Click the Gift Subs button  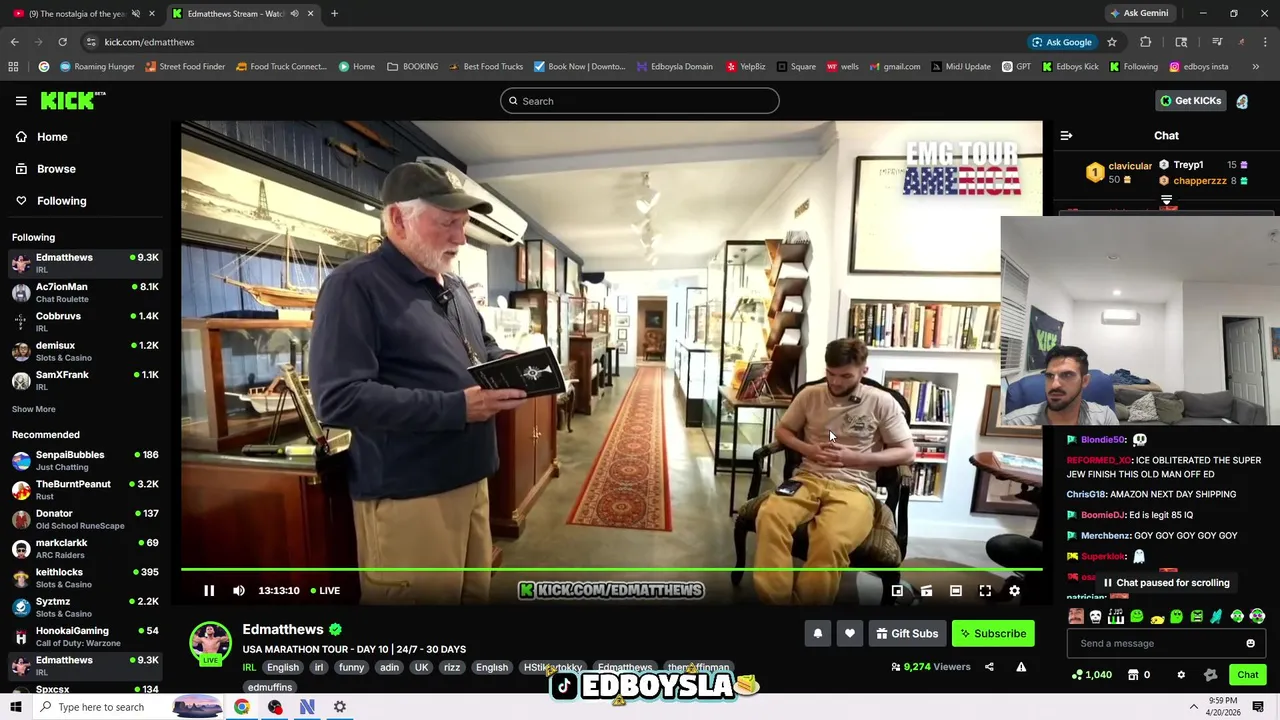click(907, 633)
